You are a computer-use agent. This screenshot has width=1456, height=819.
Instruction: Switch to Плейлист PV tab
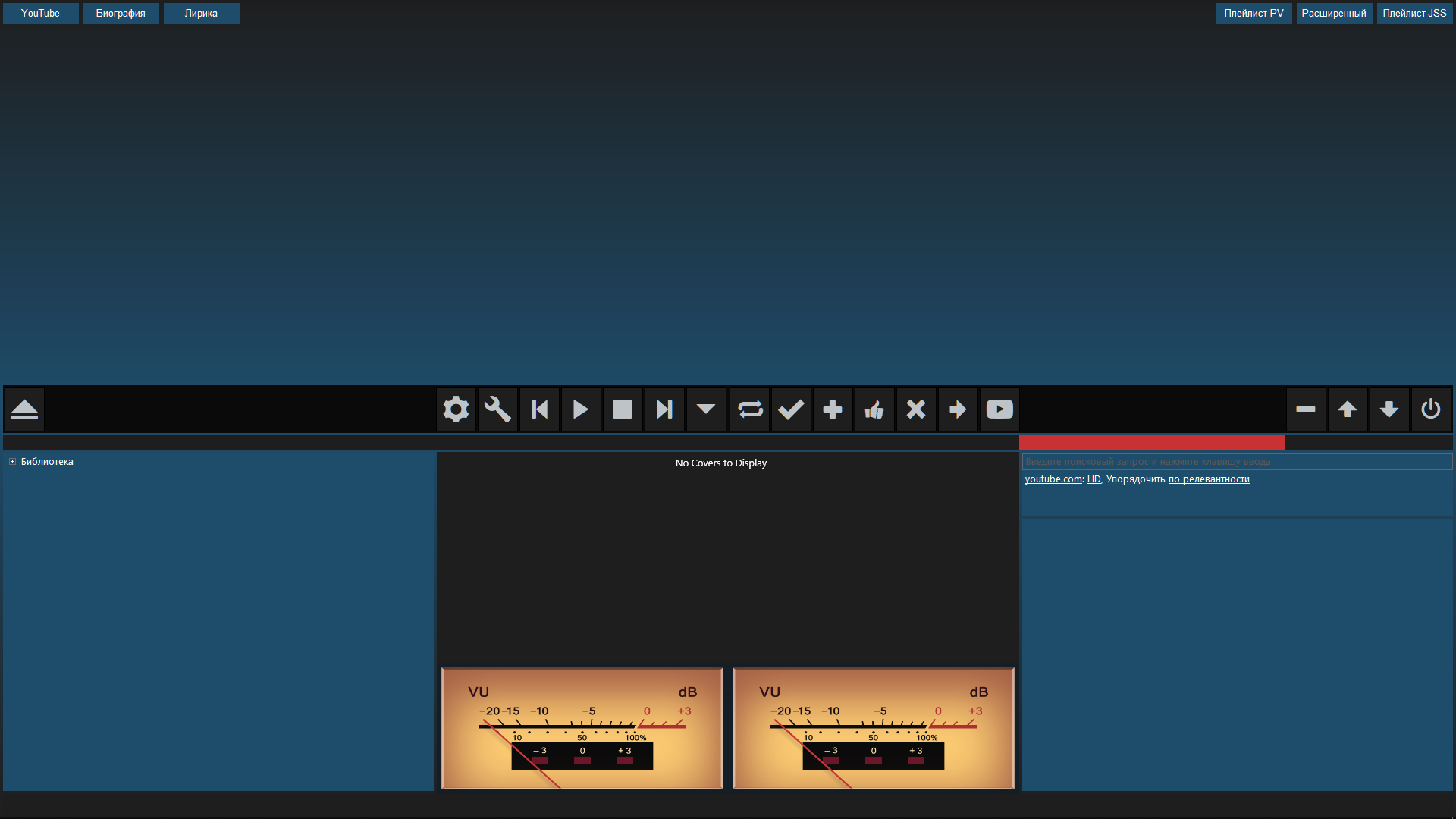coord(1254,14)
